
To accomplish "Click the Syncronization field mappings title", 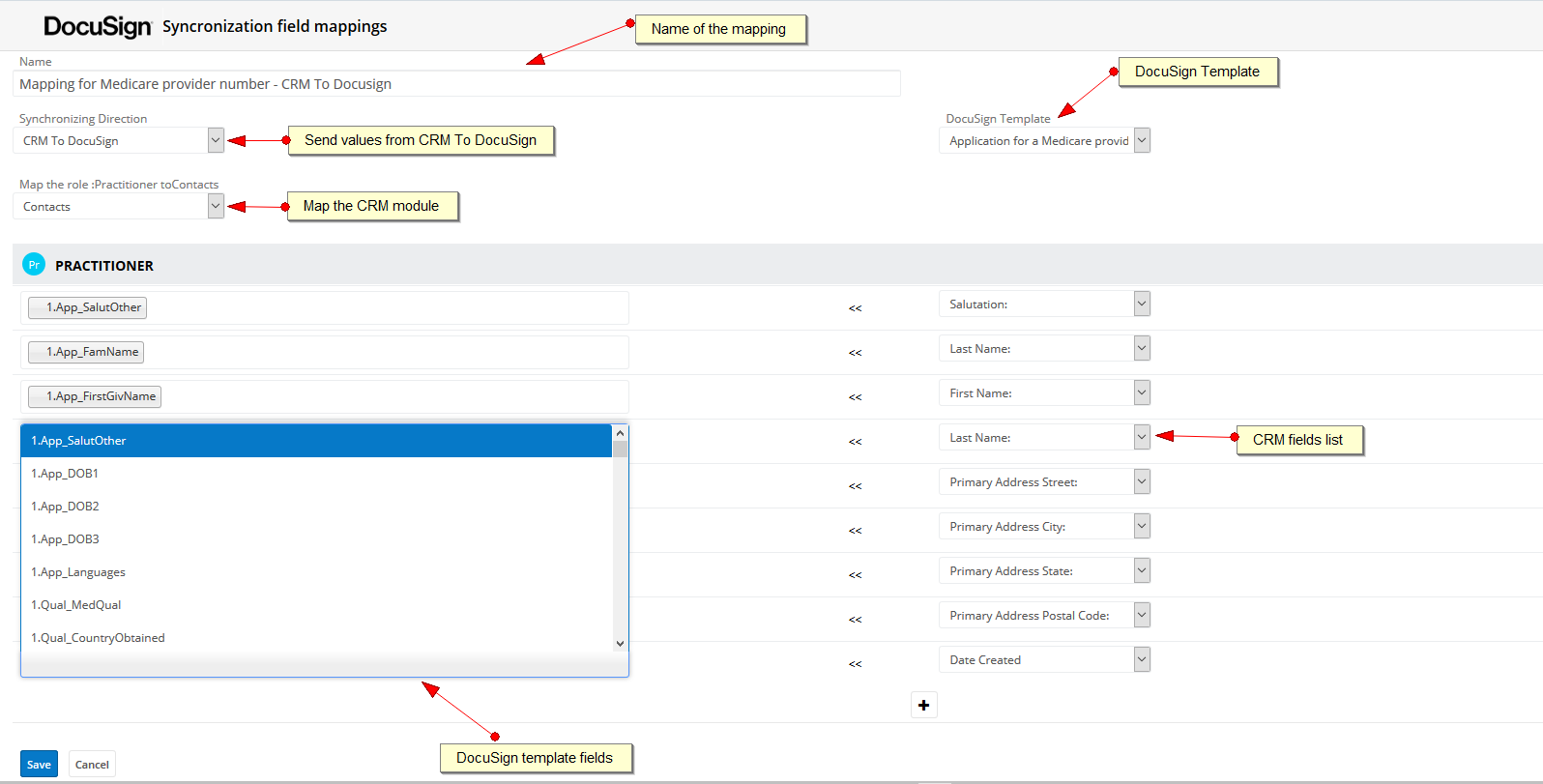I will pyautogui.click(x=275, y=26).
